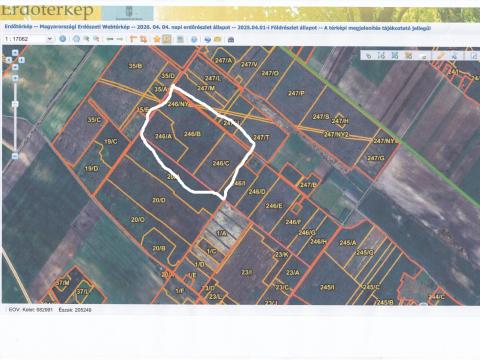The image size is (480, 360).
Task: Pan the map north with up arrow
Action: pos(15,53)
